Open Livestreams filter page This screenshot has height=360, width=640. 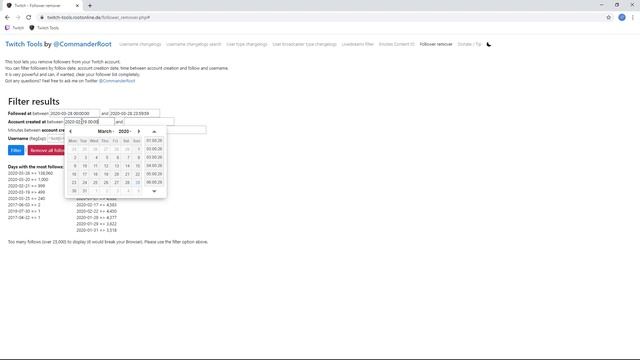point(358,44)
